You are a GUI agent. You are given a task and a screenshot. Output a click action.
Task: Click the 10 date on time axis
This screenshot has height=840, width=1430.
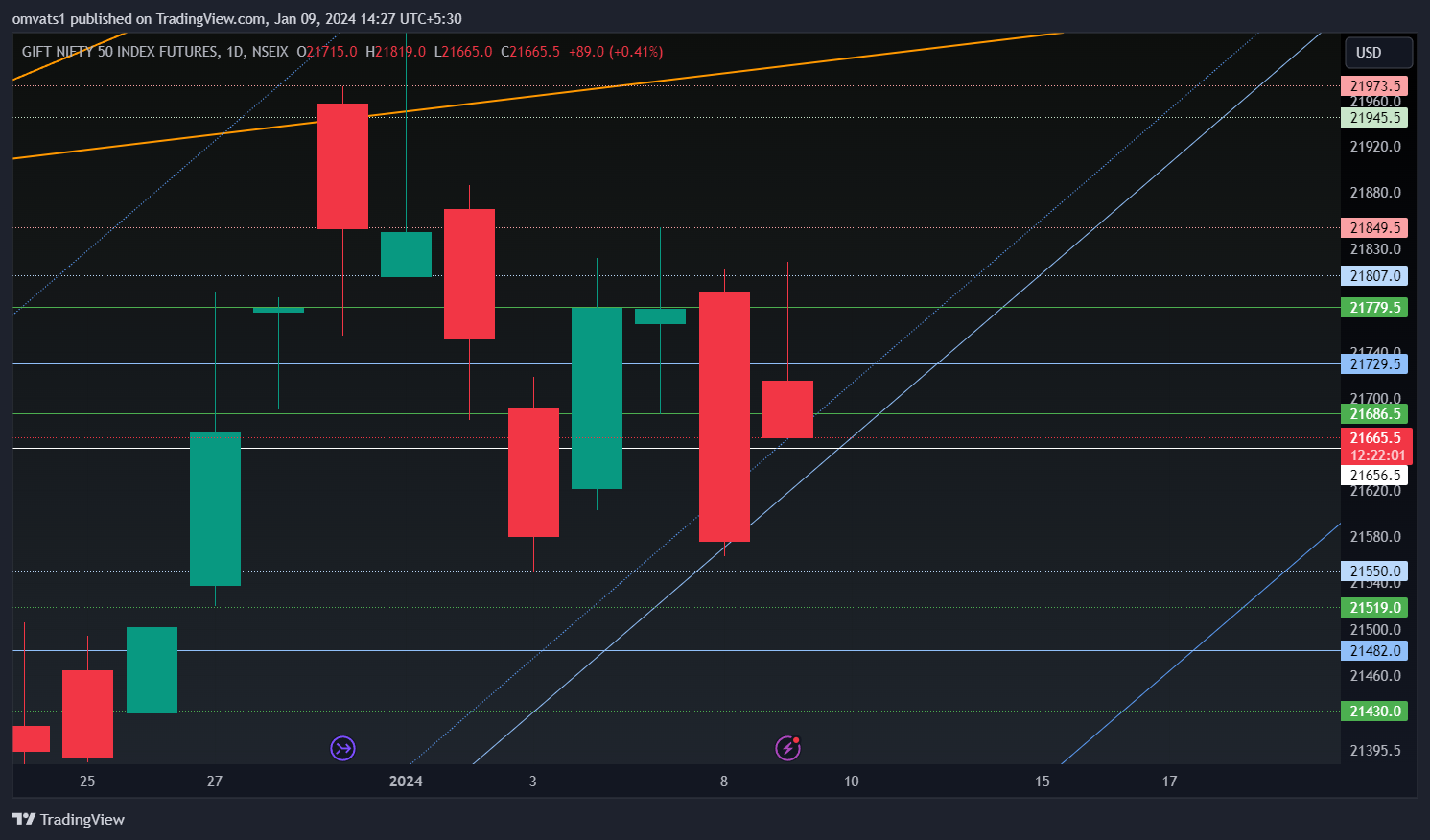coord(852,782)
